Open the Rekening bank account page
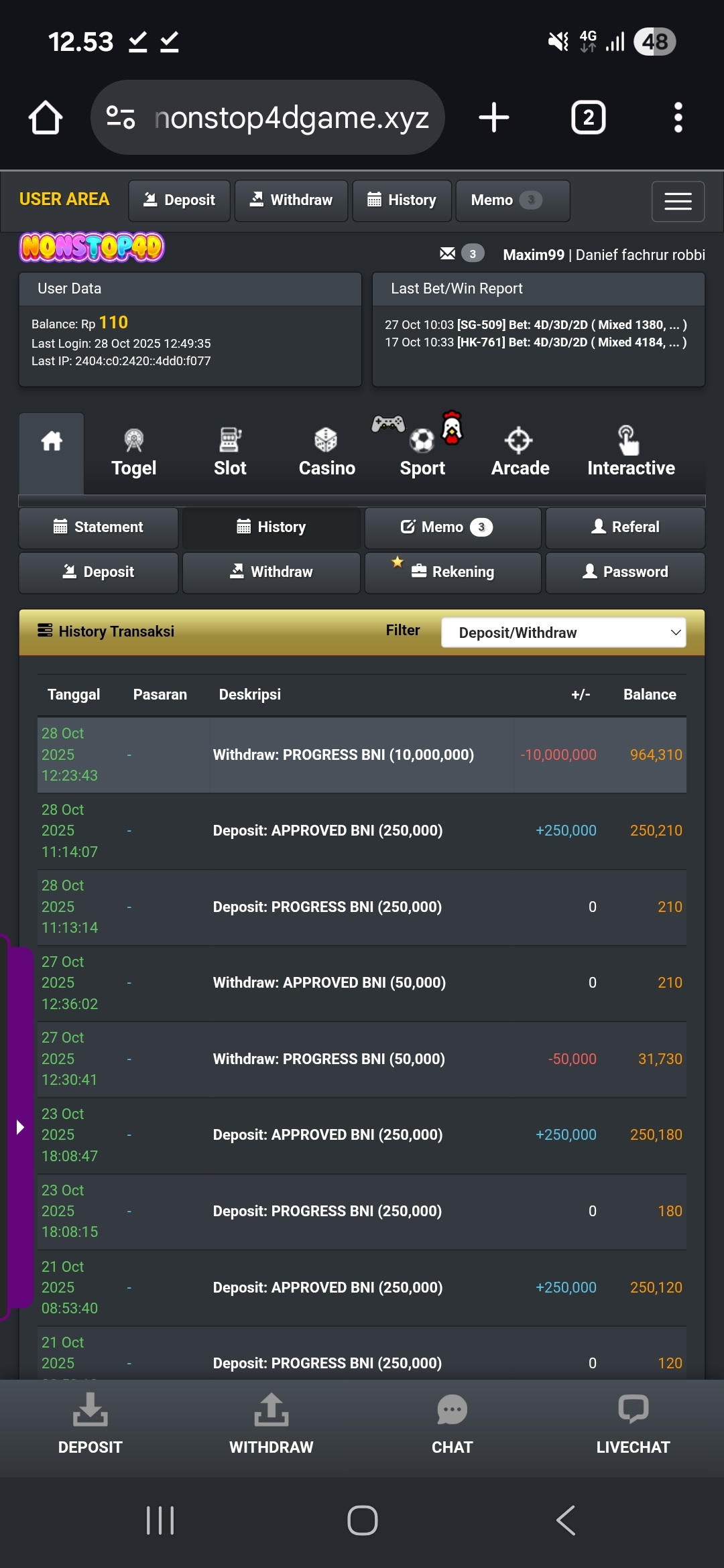Image resolution: width=724 pixels, height=1568 pixels. point(453,572)
